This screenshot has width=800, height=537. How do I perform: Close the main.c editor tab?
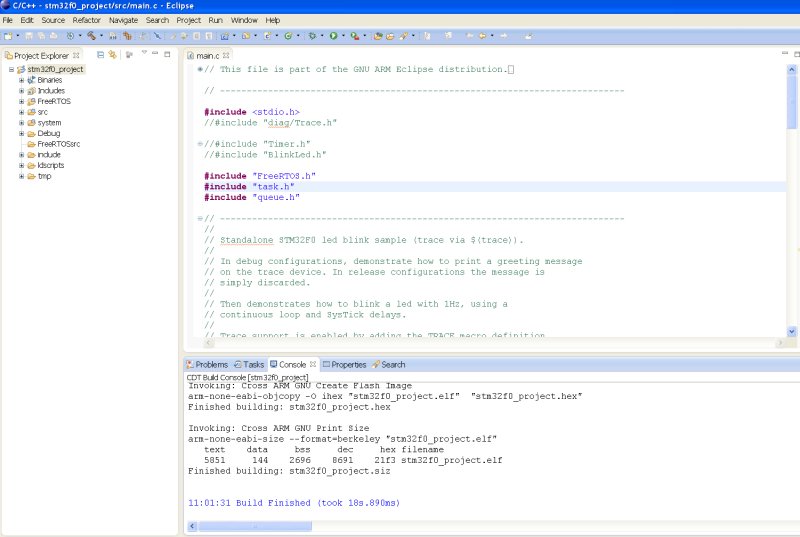(226, 56)
